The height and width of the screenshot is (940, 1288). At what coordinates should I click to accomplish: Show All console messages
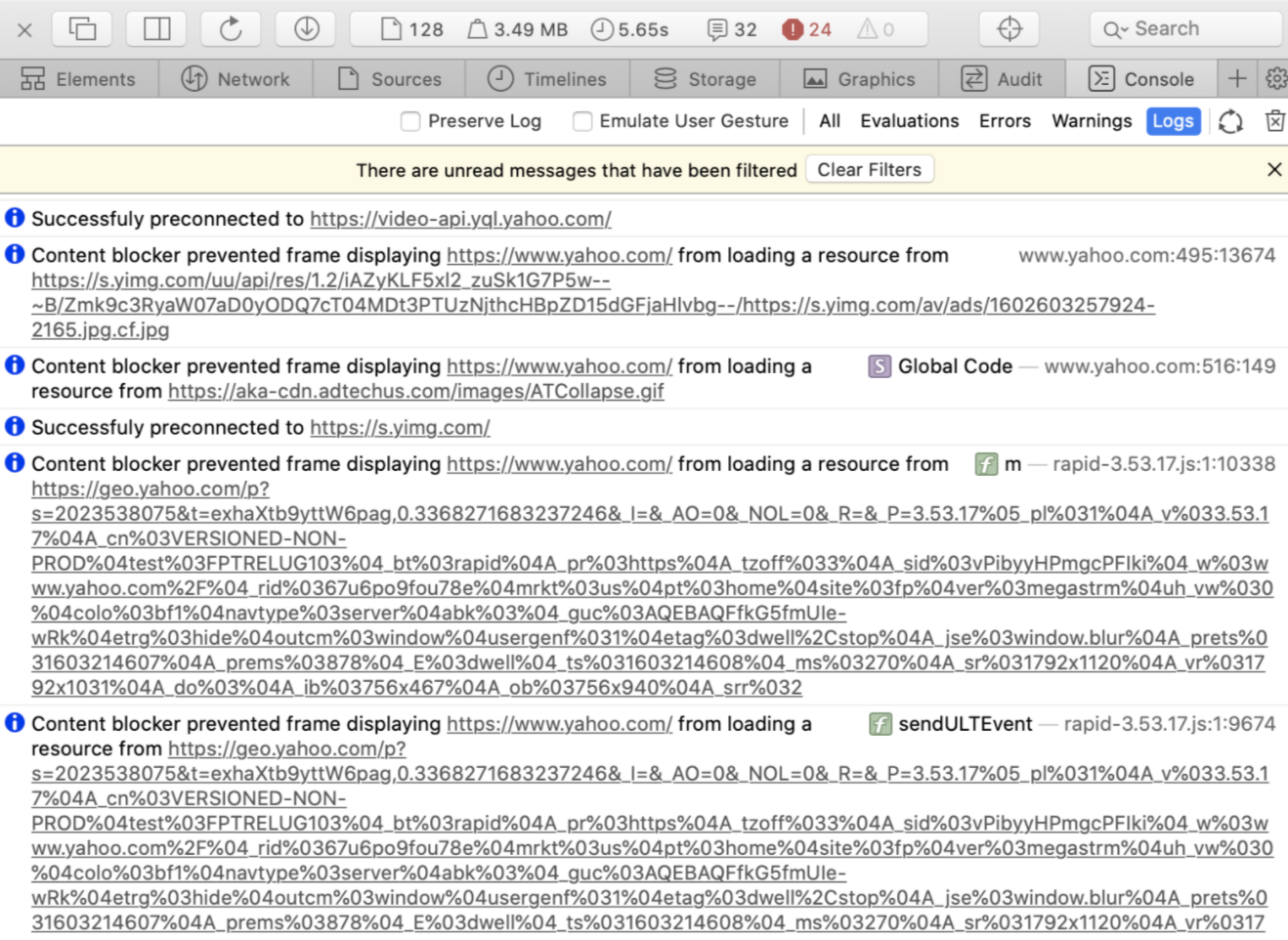pyautogui.click(x=829, y=121)
